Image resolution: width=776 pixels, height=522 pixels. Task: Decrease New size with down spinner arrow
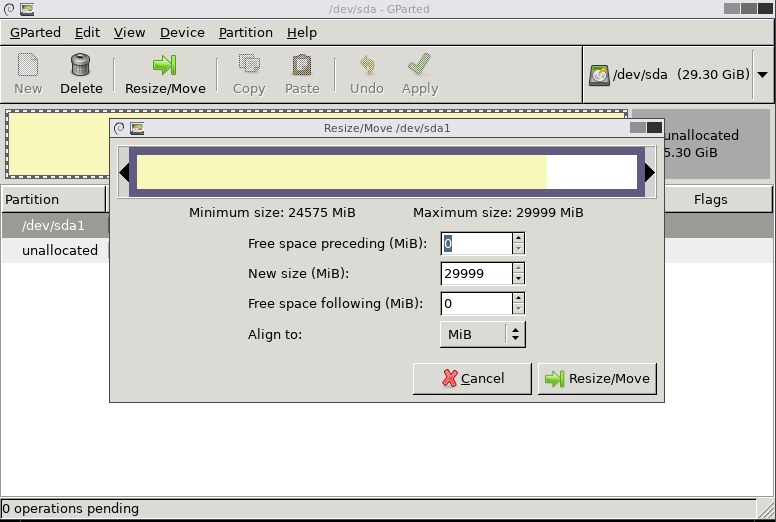pyautogui.click(x=518, y=279)
